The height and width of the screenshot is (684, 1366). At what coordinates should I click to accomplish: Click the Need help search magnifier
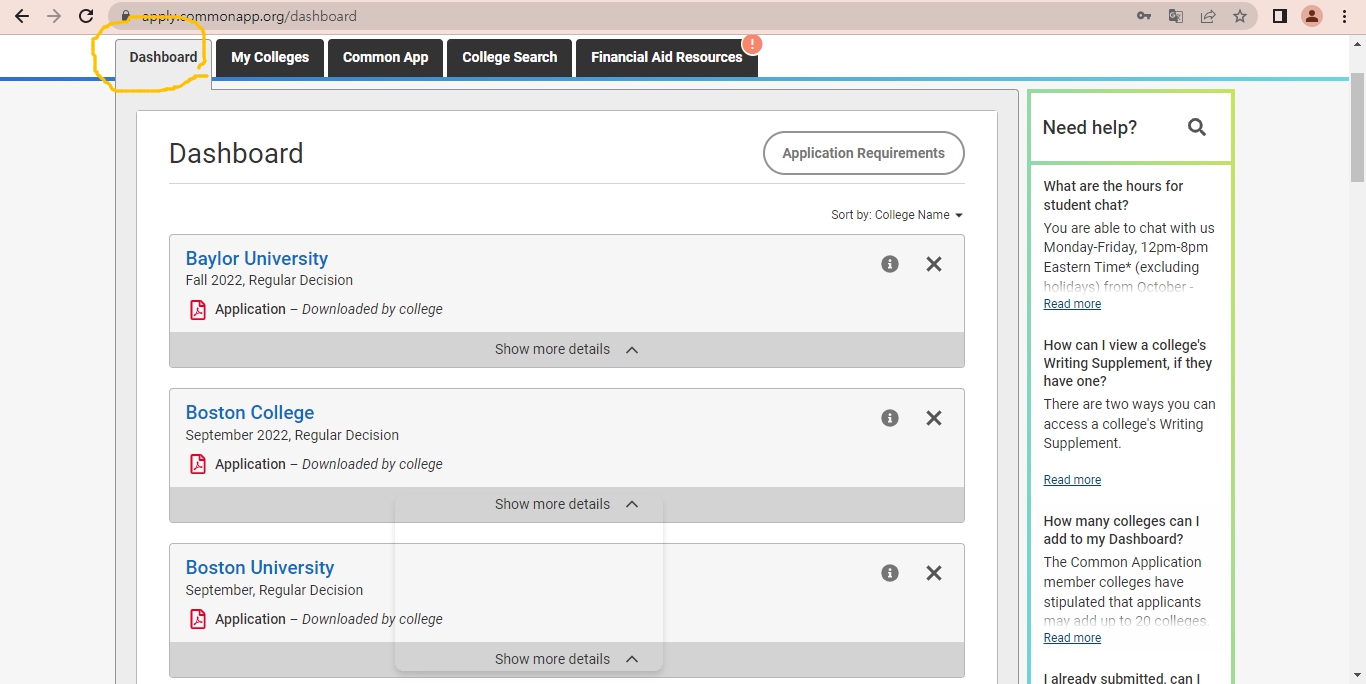(1197, 127)
